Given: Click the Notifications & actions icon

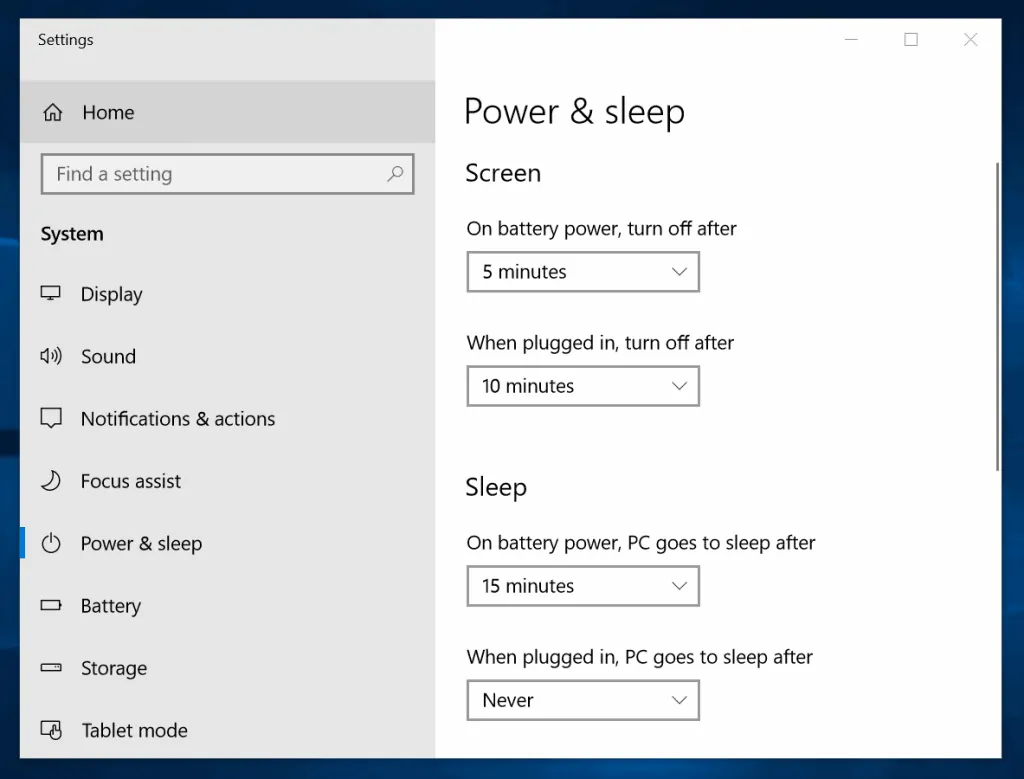Looking at the screenshot, I should 51,418.
